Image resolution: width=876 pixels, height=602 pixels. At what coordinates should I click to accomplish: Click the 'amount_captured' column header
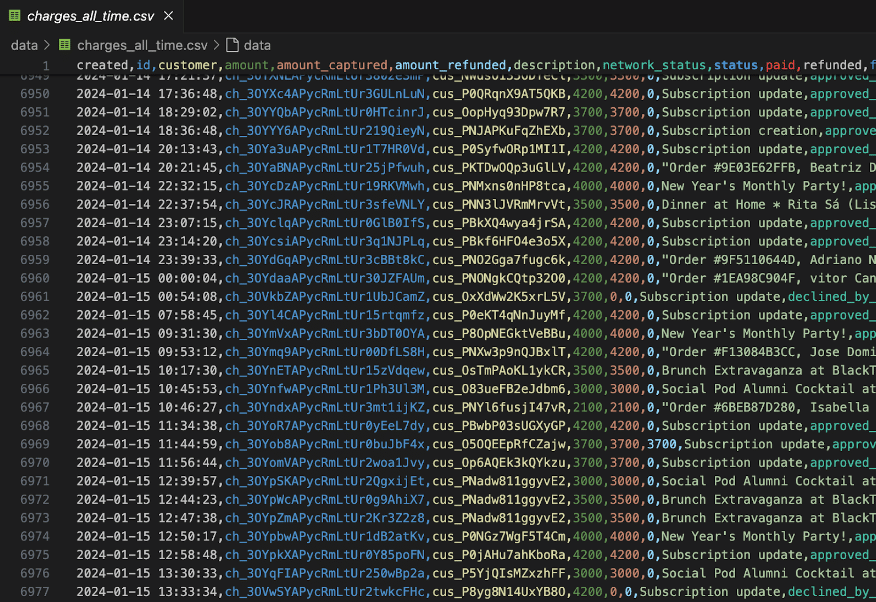click(x=332, y=65)
